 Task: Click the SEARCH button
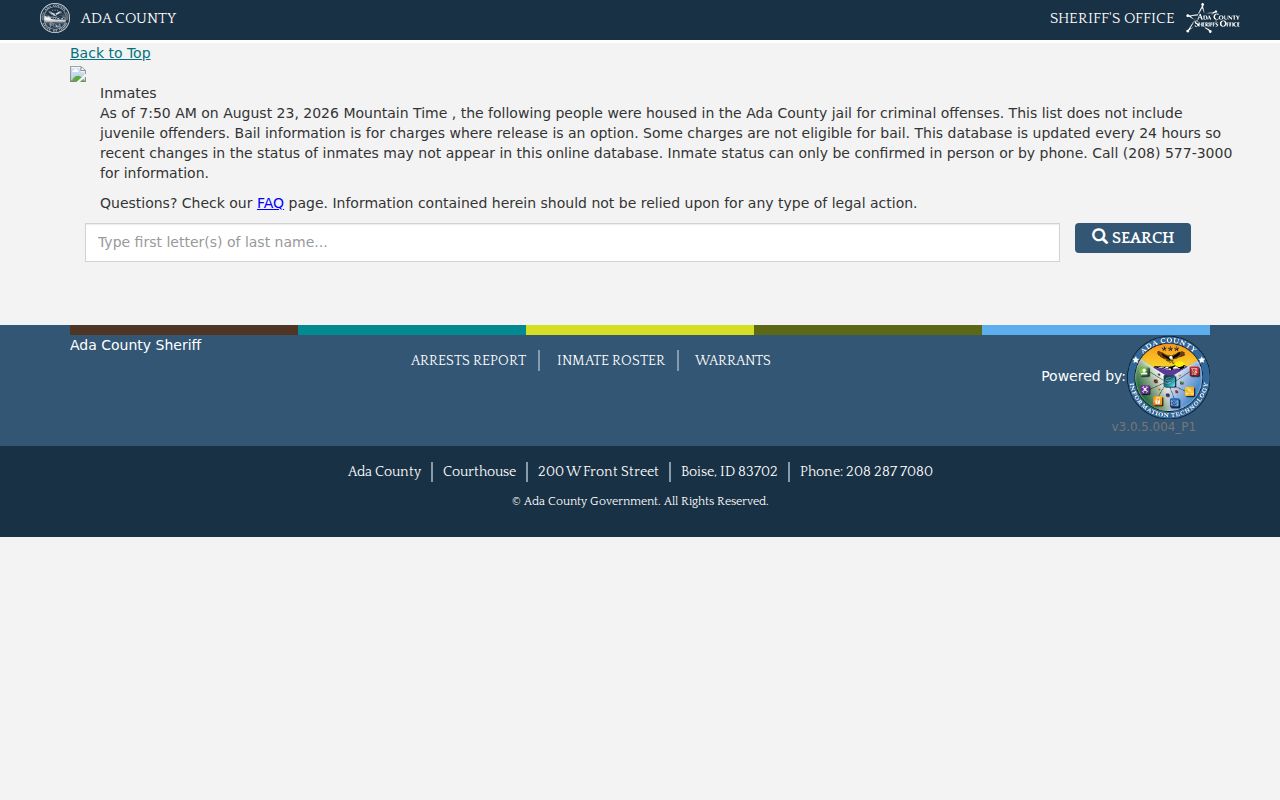click(1133, 238)
